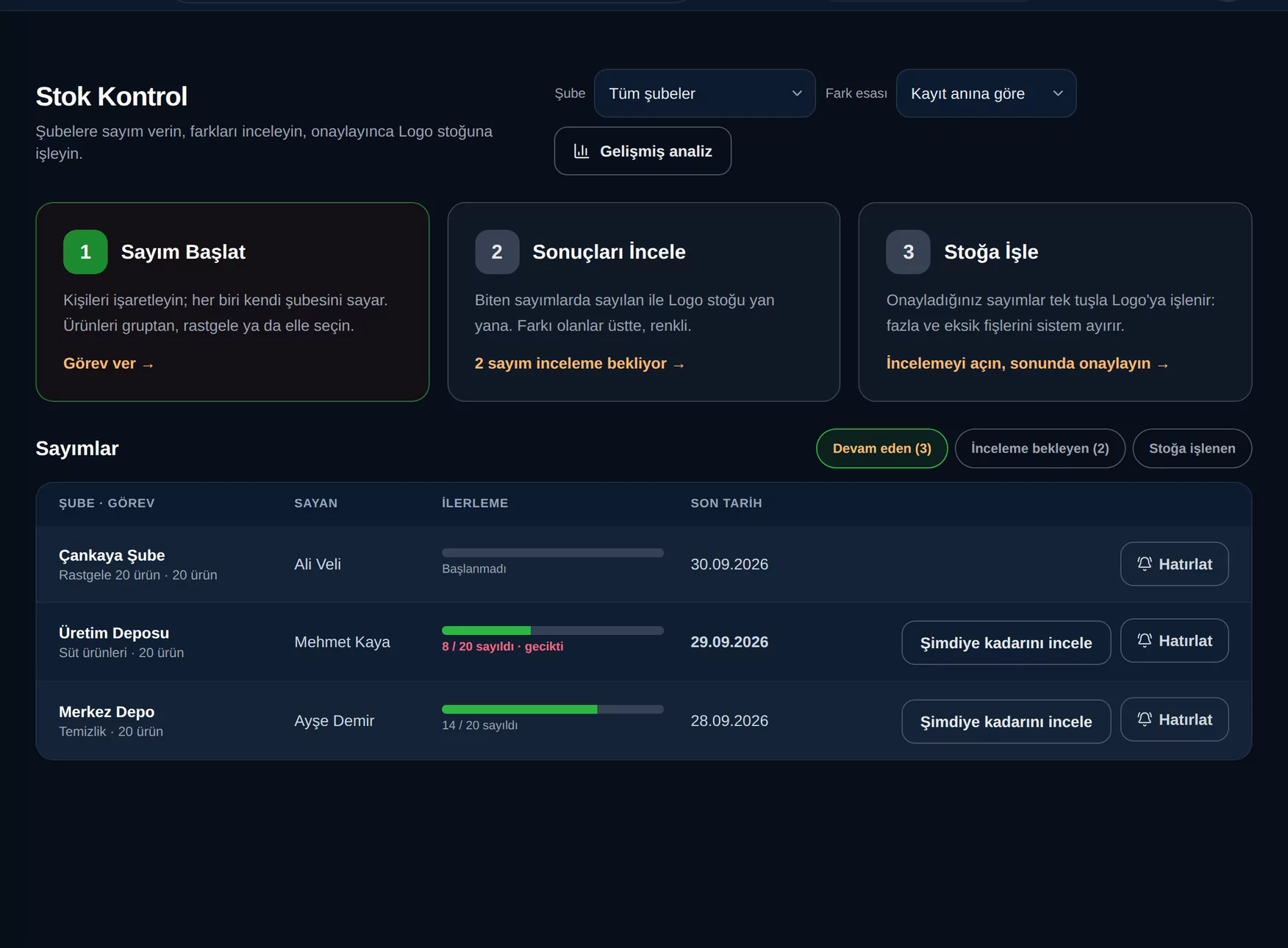Open the Şube dropdown showing Tüm şubeler
The image size is (1288, 948).
704,93
